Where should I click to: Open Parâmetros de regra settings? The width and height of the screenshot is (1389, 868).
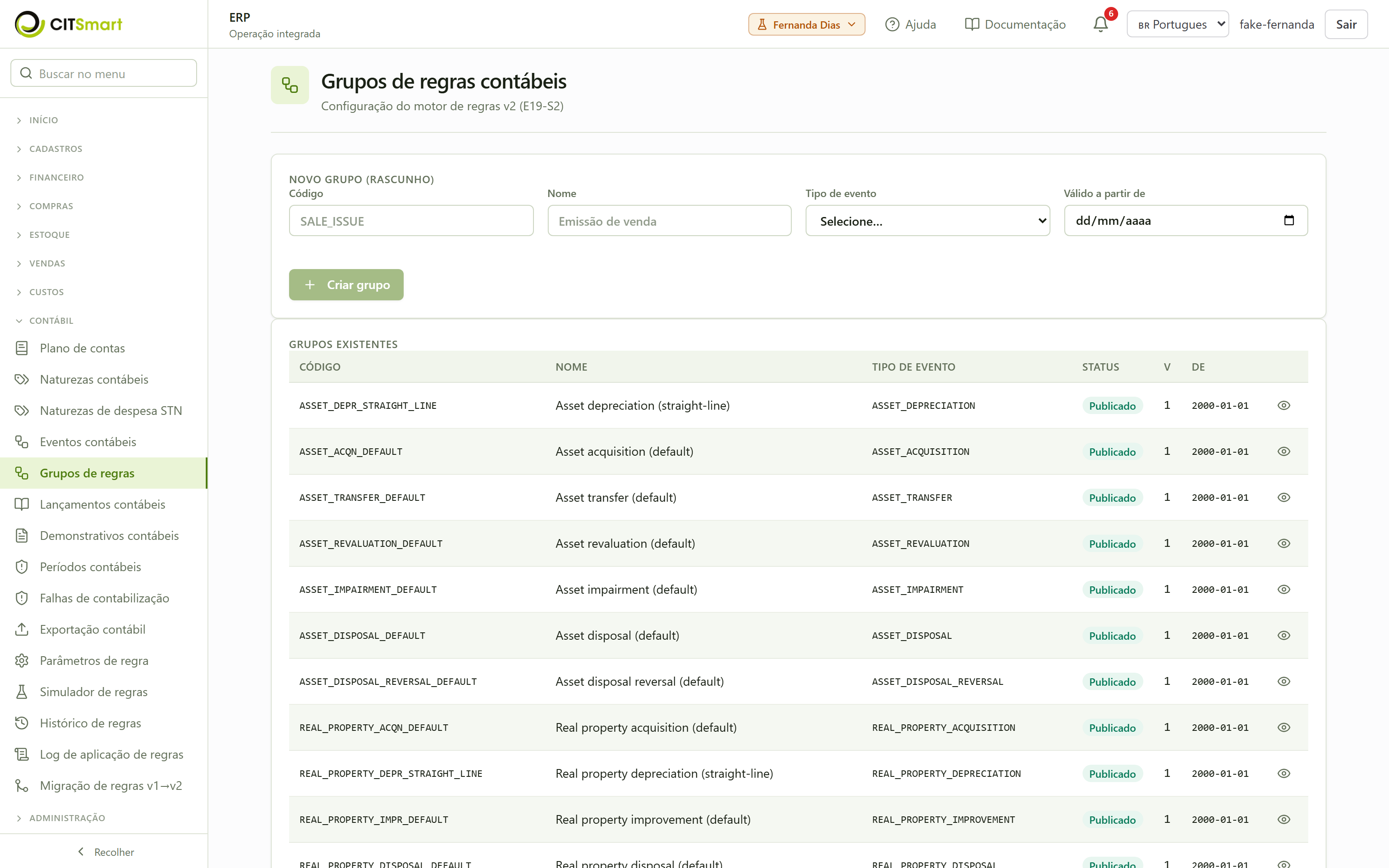click(104, 660)
